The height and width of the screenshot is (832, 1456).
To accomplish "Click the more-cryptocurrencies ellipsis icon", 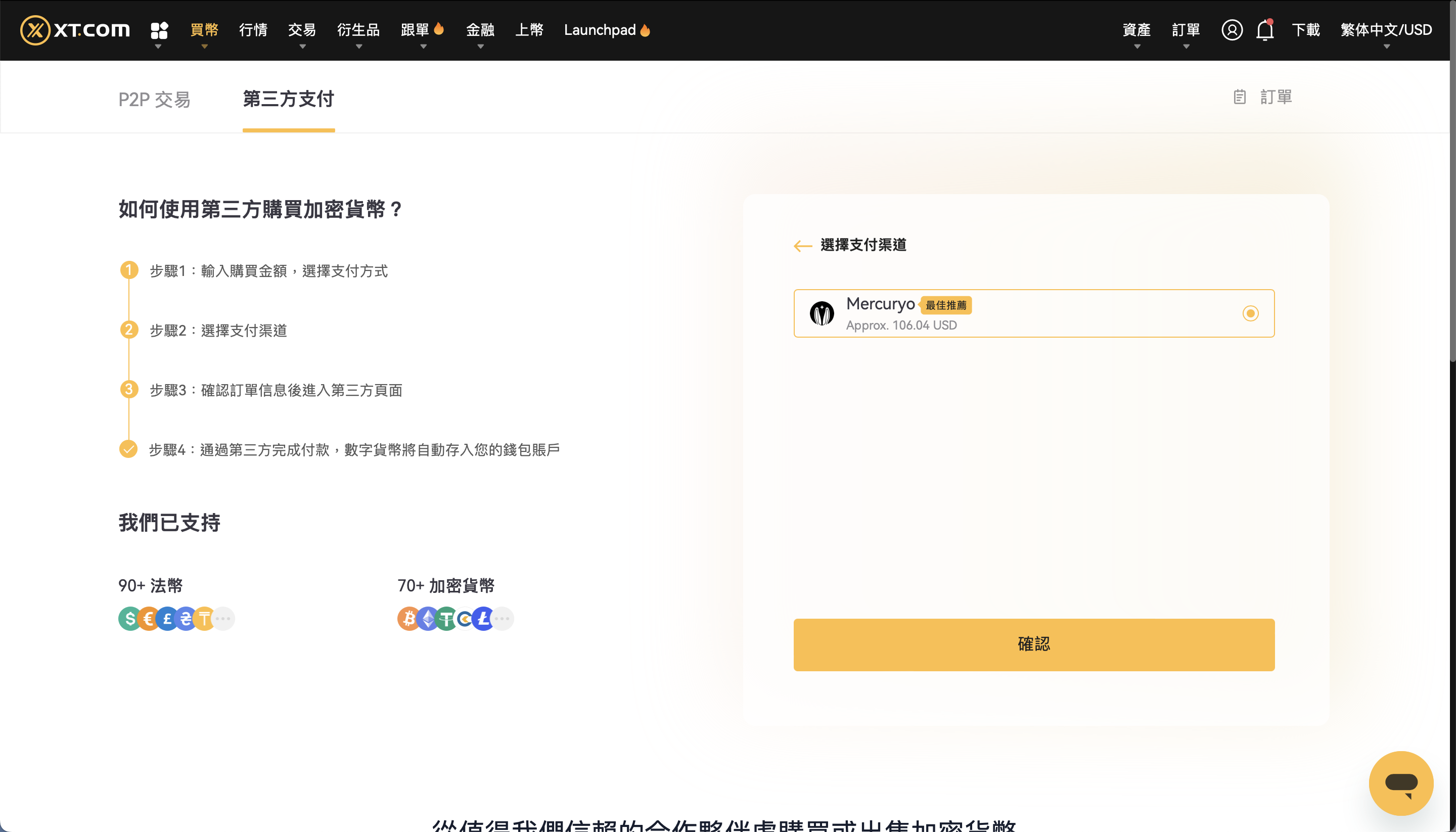I will tap(503, 619).
